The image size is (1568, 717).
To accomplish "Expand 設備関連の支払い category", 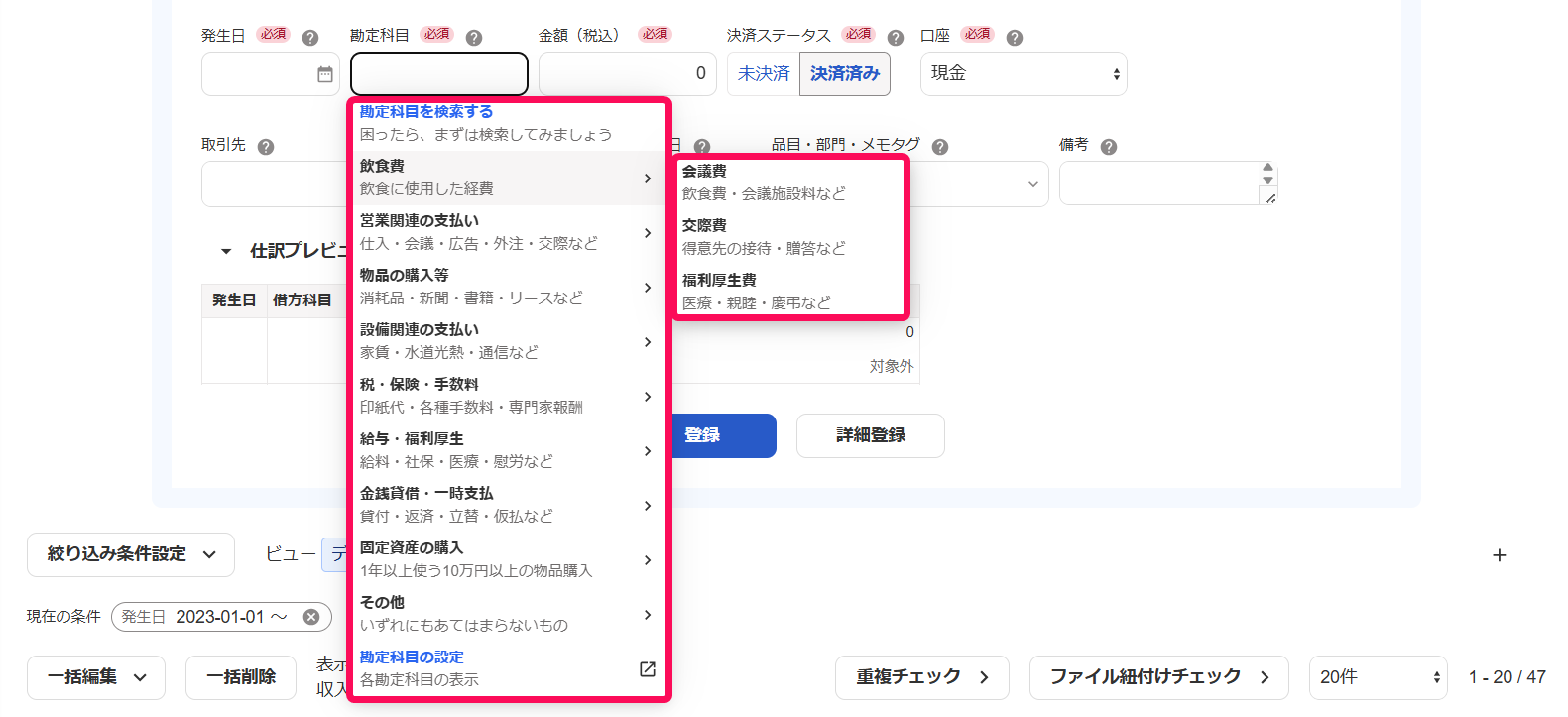I will point(507,341).
